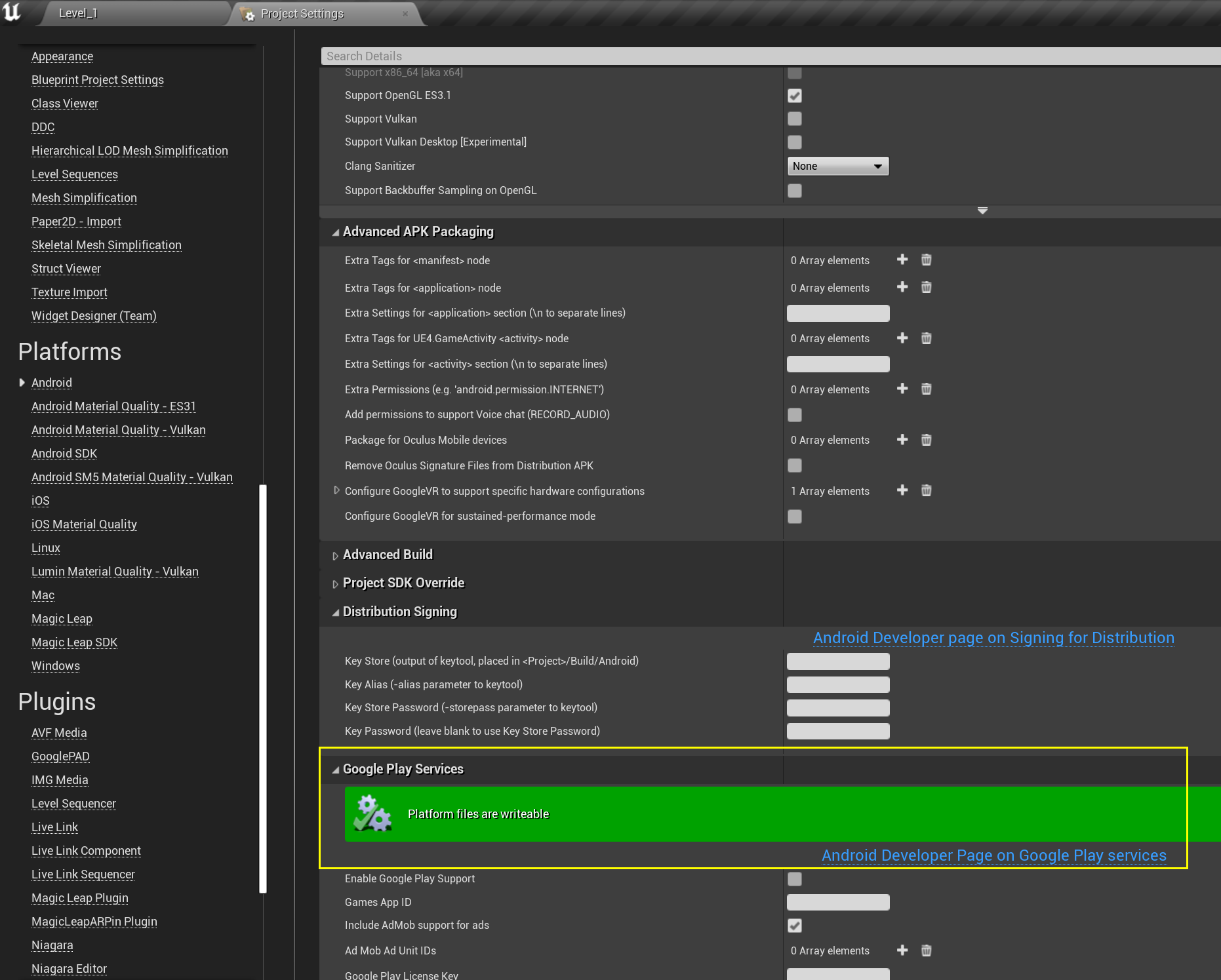Image resolution: width=1221 pixels, height=980 pixels.
Task: Select the Project Settings tab
Action: [x=302, y=14]
